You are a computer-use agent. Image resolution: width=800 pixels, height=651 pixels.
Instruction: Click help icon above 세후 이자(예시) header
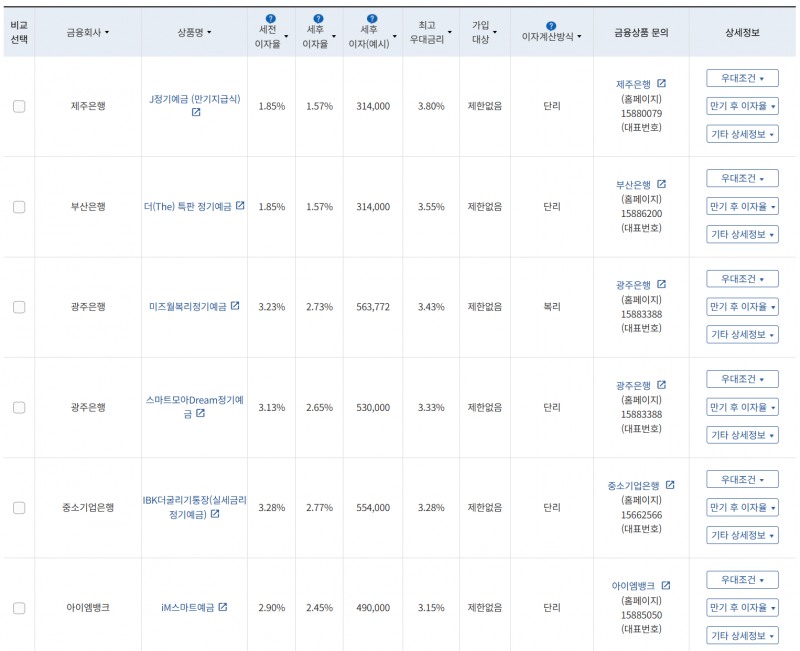372,19
